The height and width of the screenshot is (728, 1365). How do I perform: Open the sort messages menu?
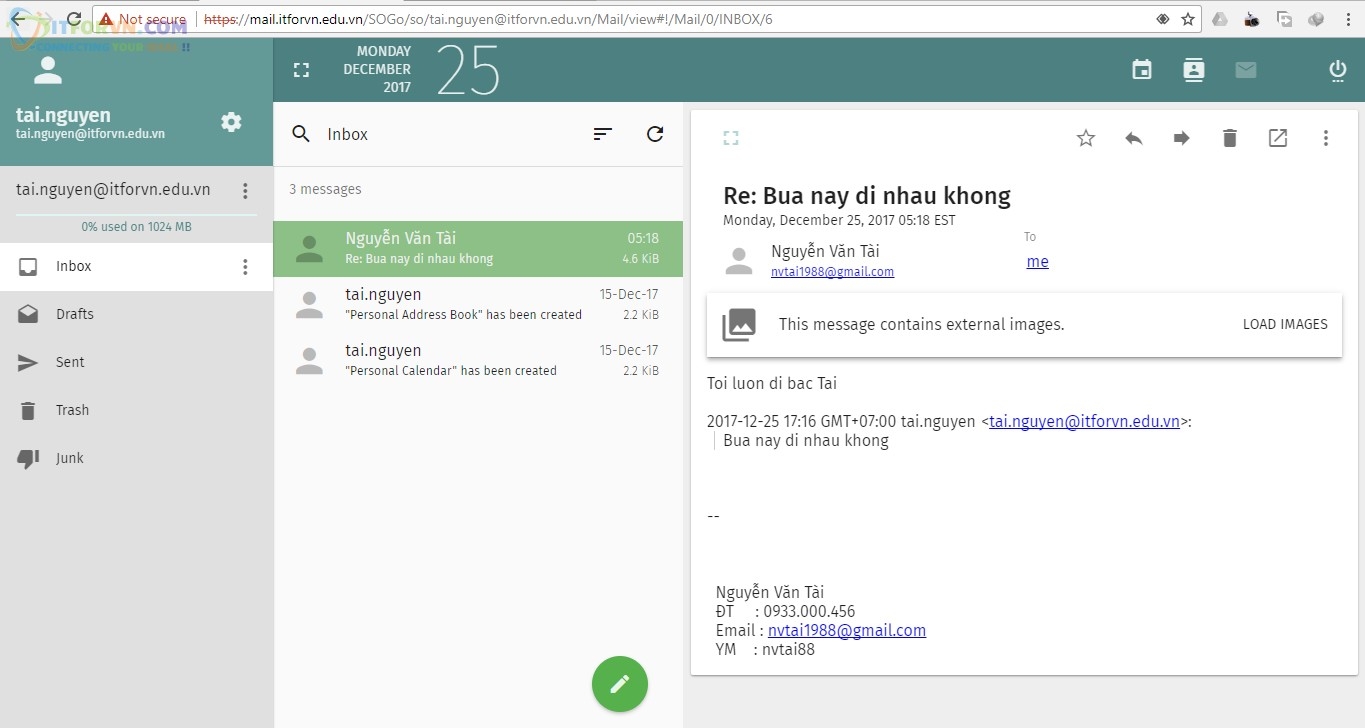pyautogui.click(x=602, y=134)
